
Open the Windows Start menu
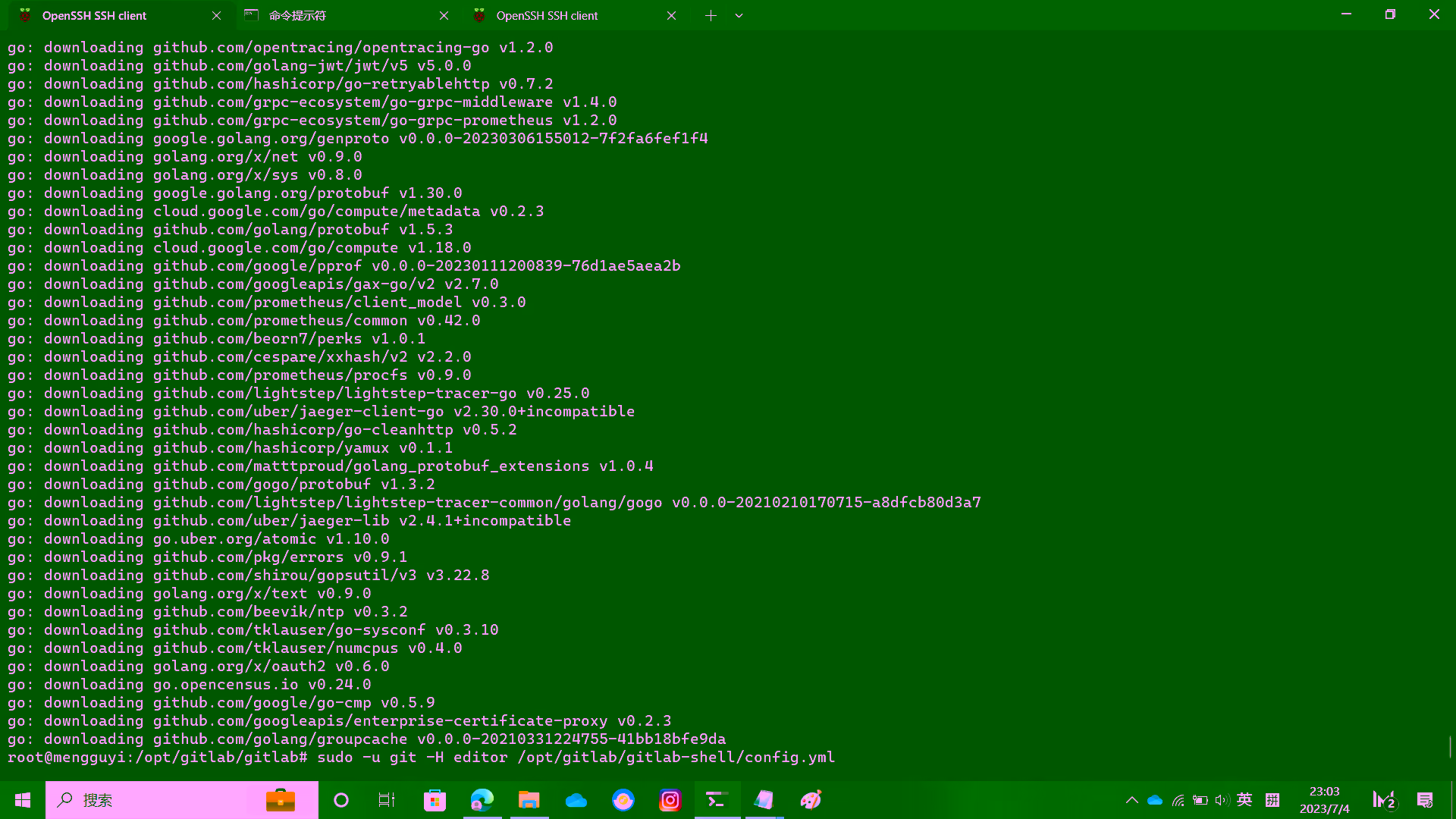(x=23, y=800)
